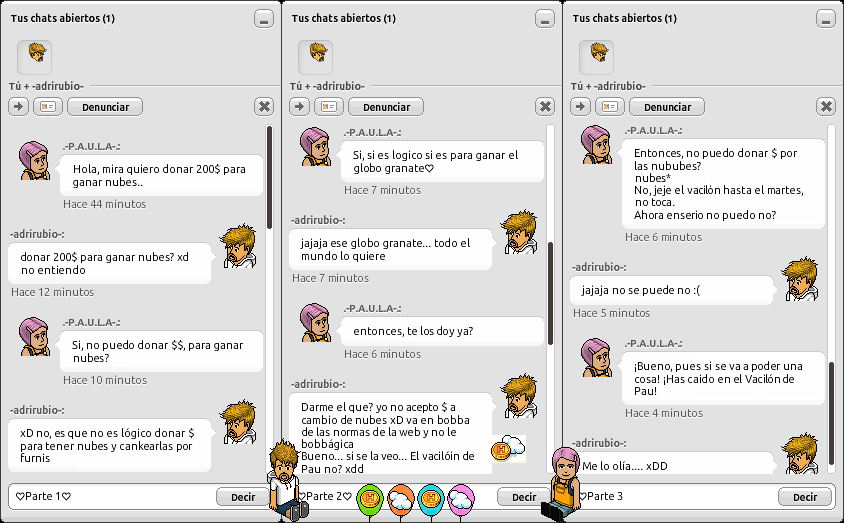This screenshot has width=844, height=523.
Task: Collapse the Parte 2 chats window
Action: tap(545, 19)
